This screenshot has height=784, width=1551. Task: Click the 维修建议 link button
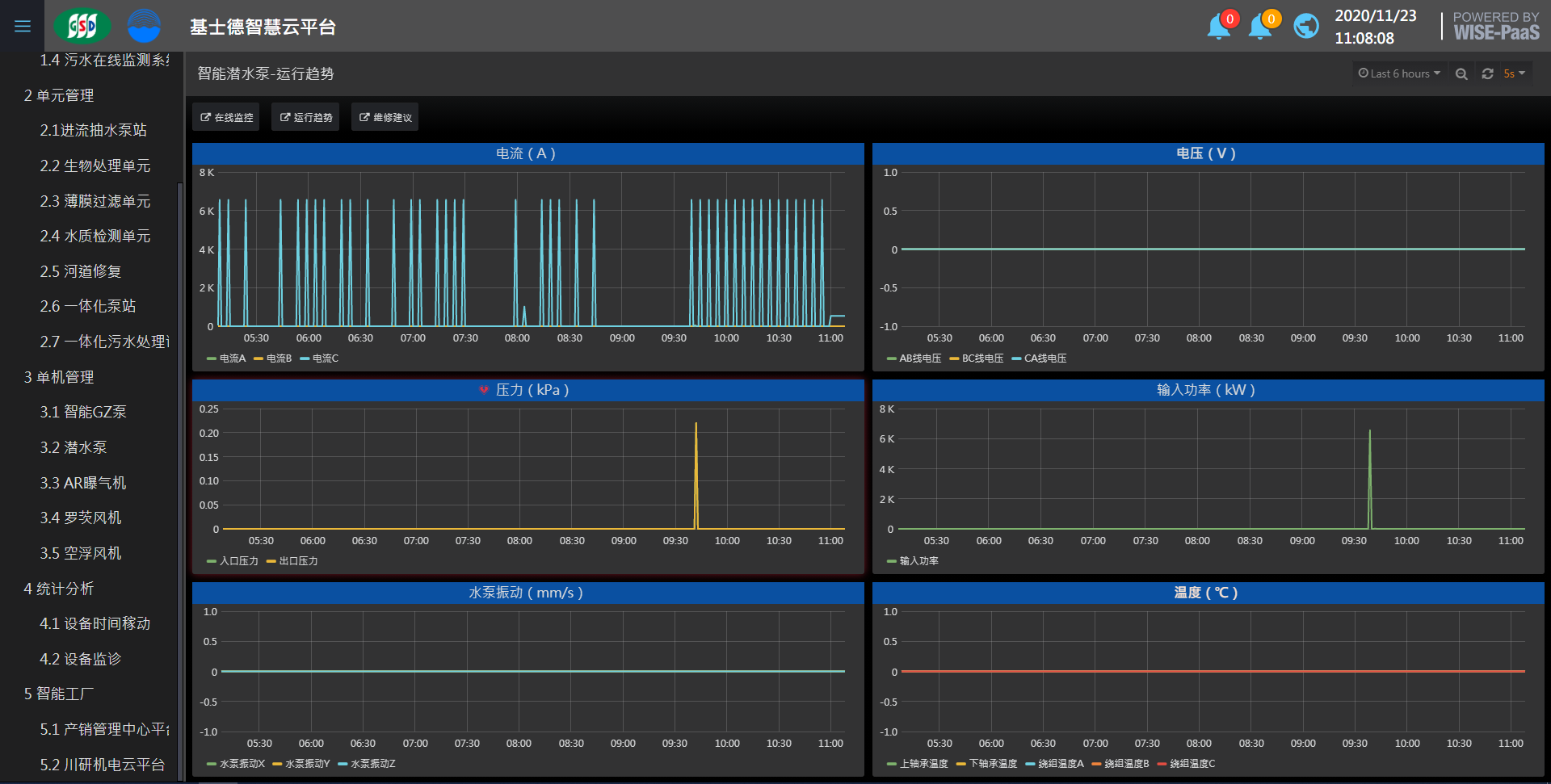pyautogui.click(x=385, y=117)
